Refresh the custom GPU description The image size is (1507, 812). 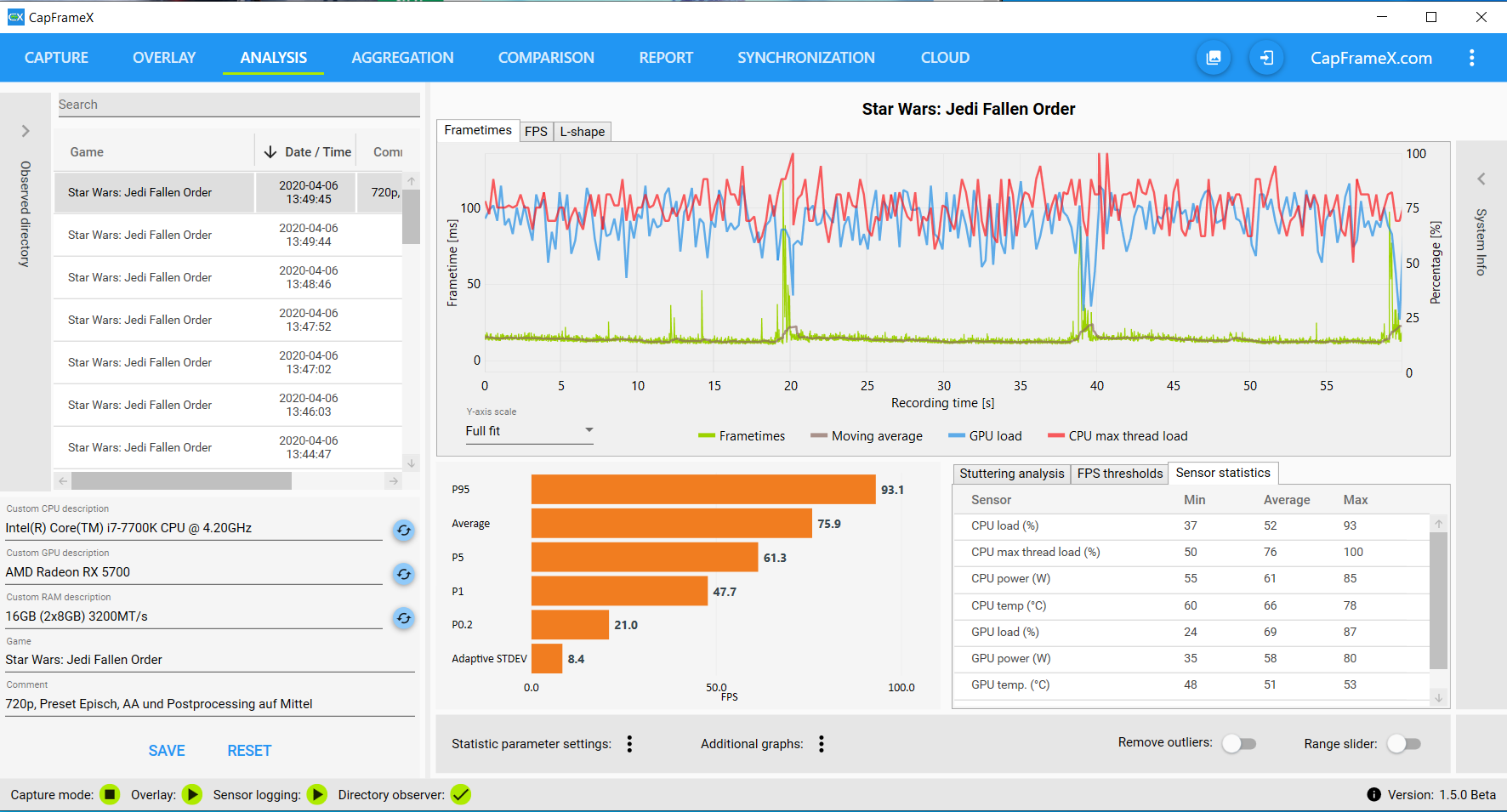click(x=404, y=575)
